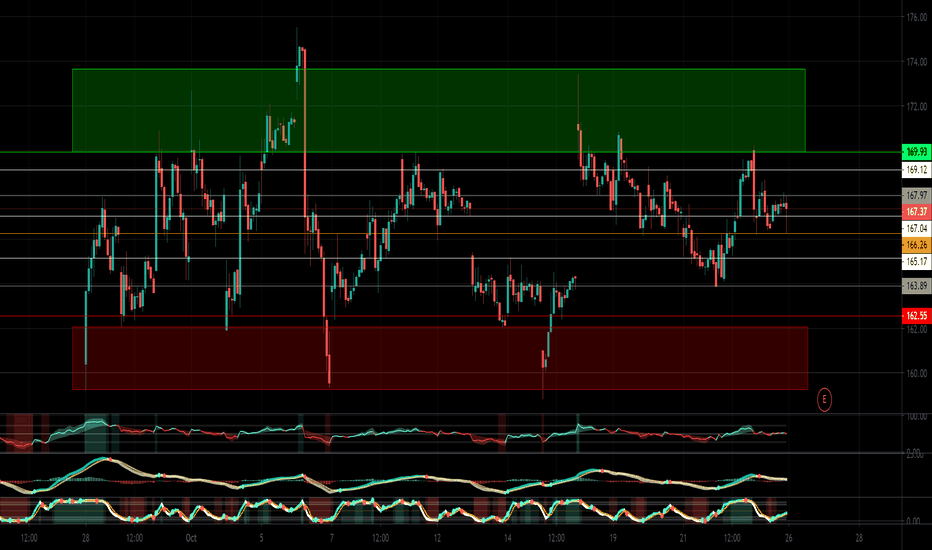Viewport: 932px width, 550px height.
Task: Click the 160.00 price axis value
Action: click(x=917, y=373)
